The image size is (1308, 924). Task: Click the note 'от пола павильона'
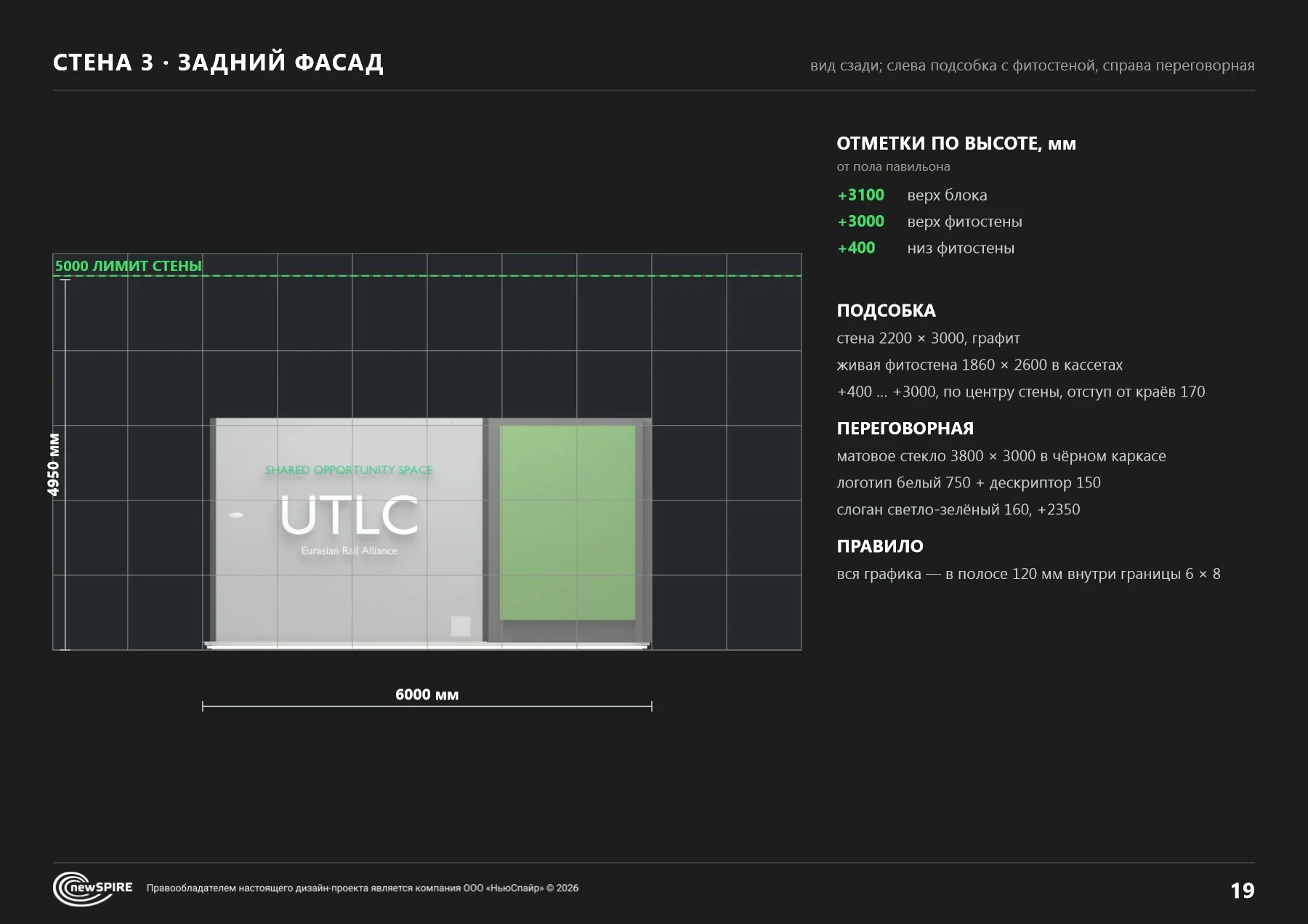pyautogui.click(x=893, y=166)
